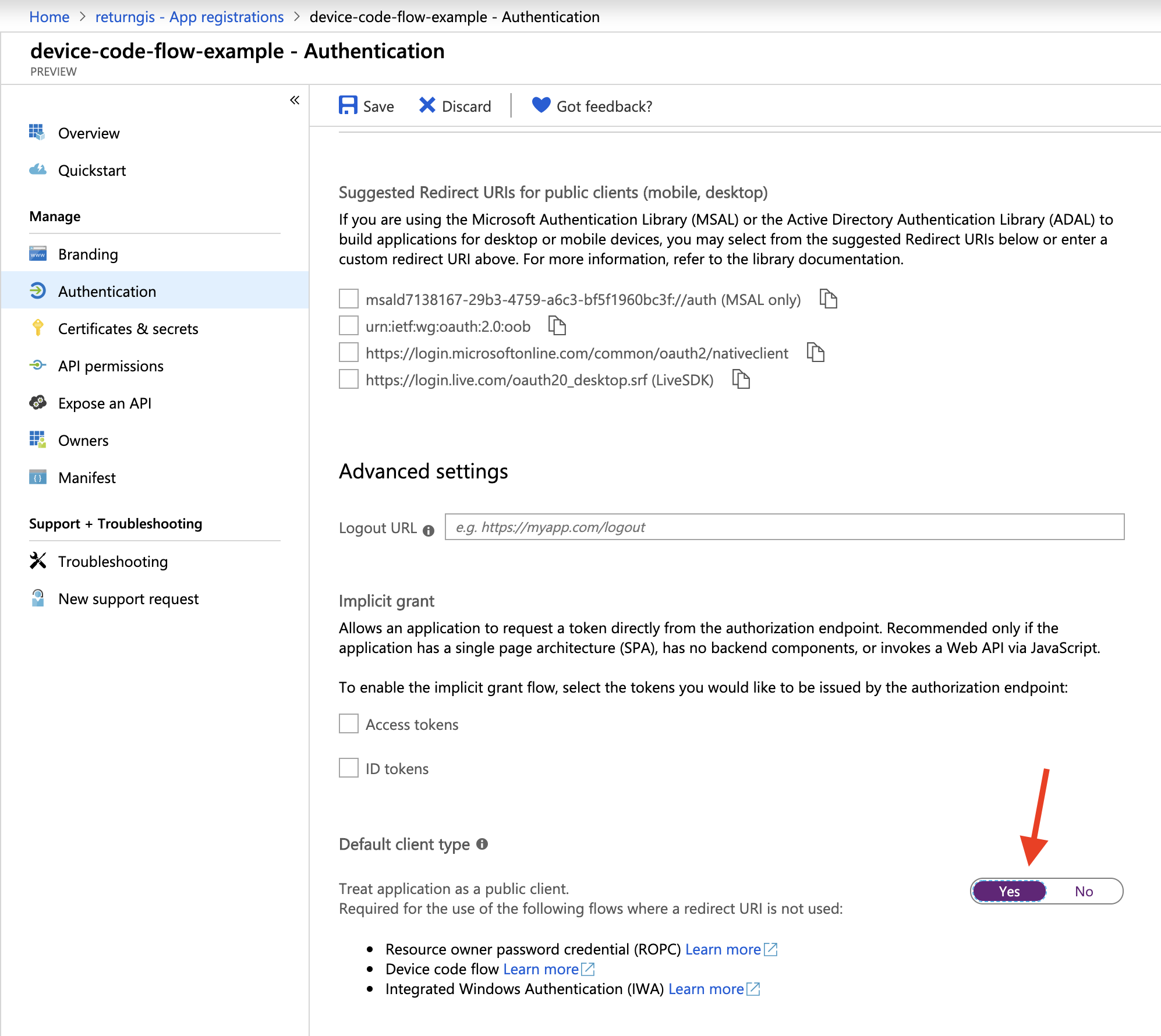The image size is (1161, 1036).
Task: Enable Access tokens checkbox
Action: pyautogui.click(x=349, y=723)
